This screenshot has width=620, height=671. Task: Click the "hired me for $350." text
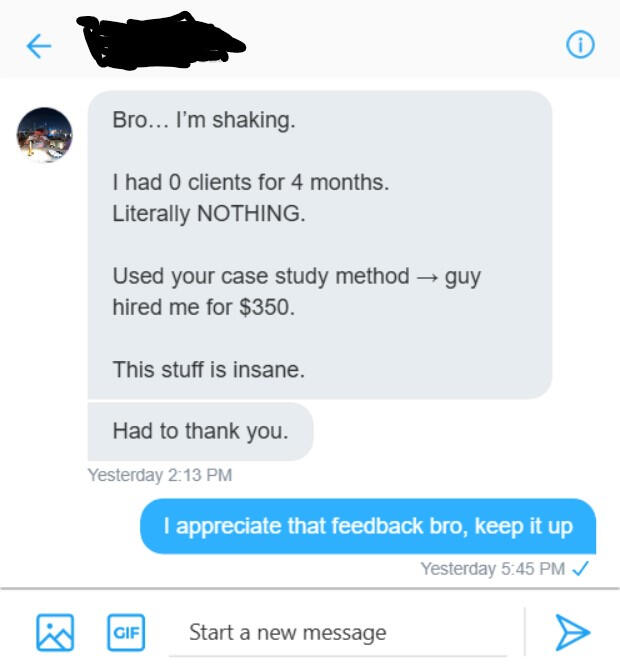point(204,307)
